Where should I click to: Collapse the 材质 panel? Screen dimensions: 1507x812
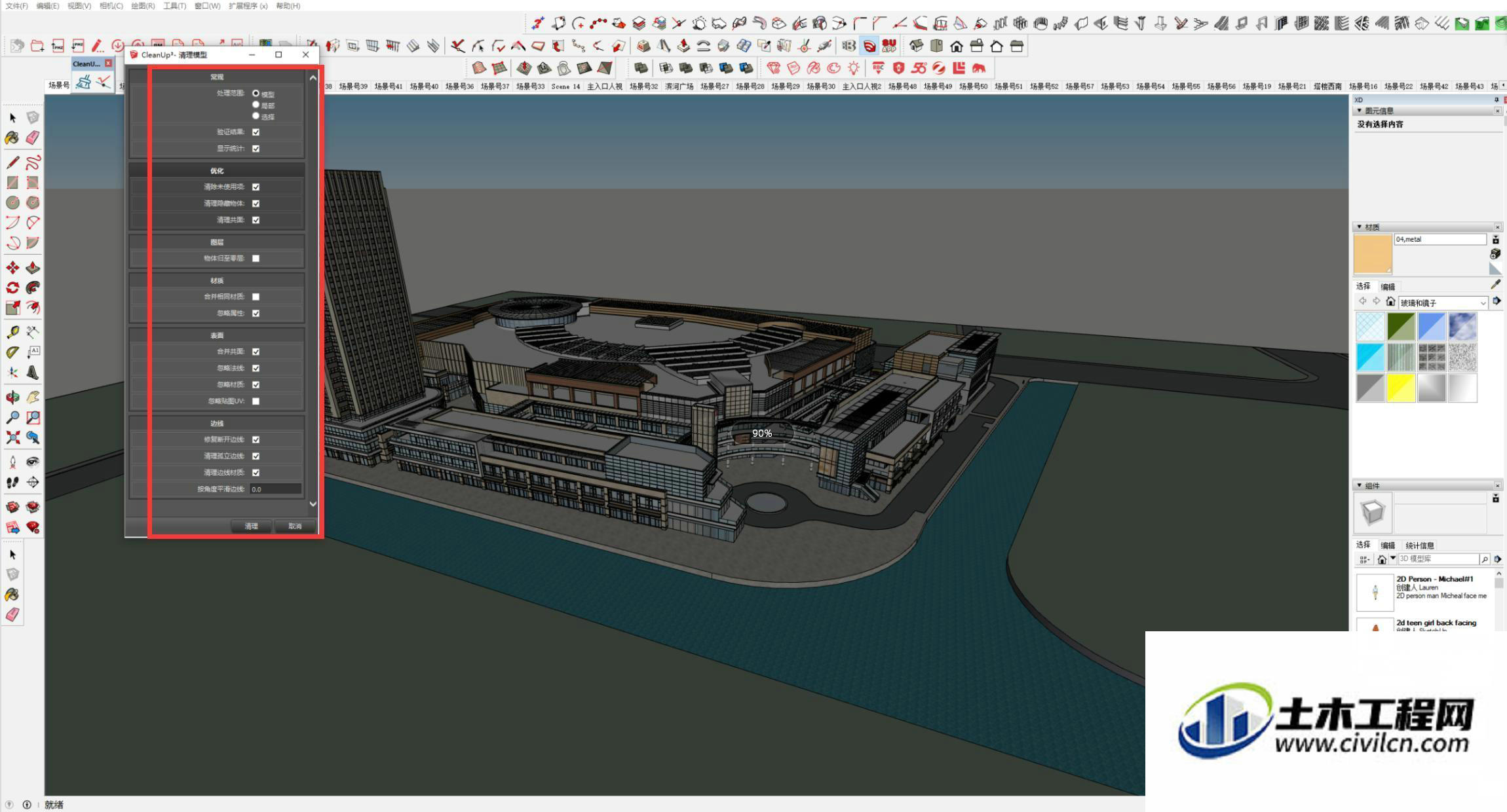(1359, 227)
